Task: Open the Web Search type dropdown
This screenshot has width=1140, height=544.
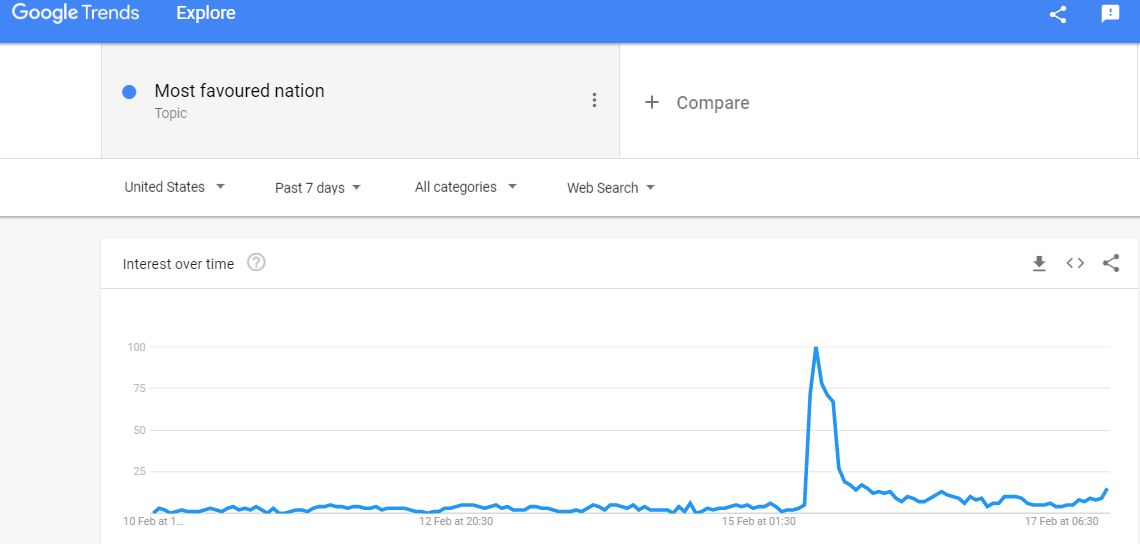Action: 611,188
